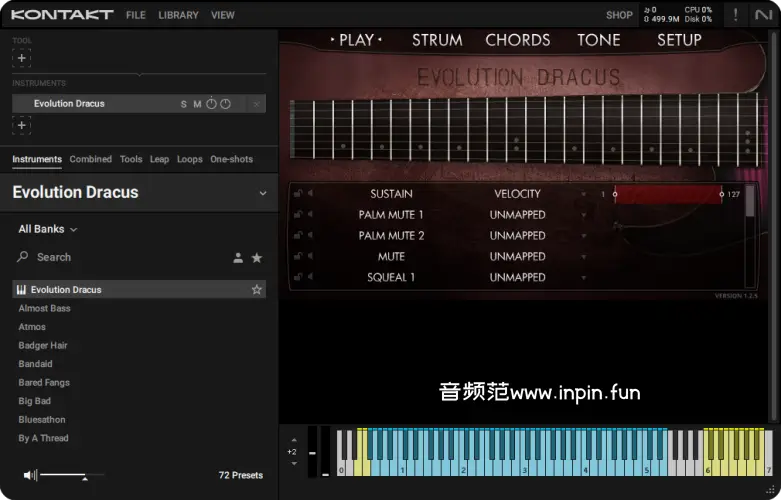Viewport: 781px width, 500px height.
Task: Open the FILE menu
Action: [x=136, y=15]
